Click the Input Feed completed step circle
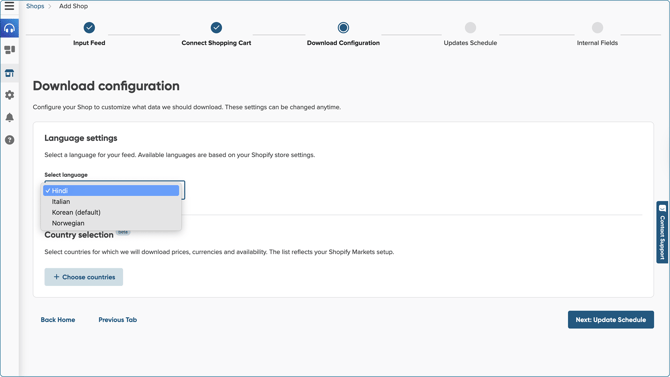Image resolution: width=670 pixels, height=377 pixels. point(89,28)
